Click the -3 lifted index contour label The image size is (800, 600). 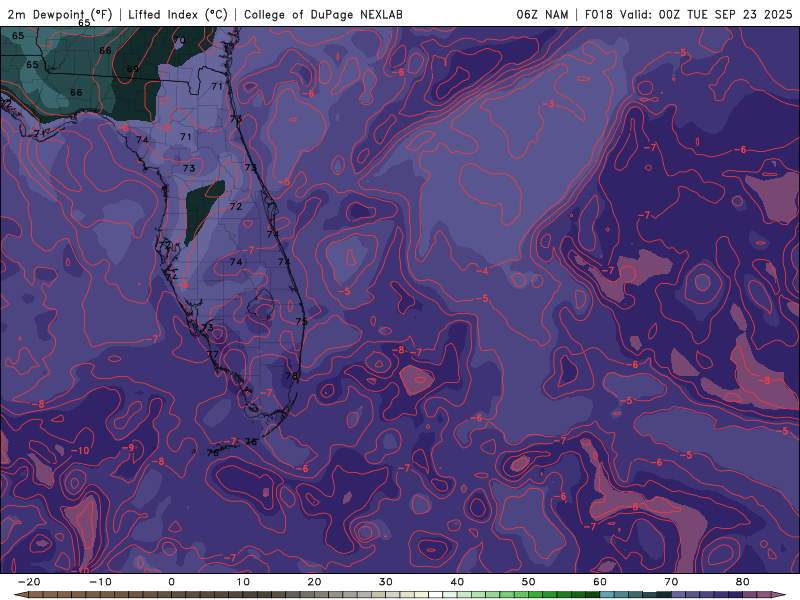(548, 104)
